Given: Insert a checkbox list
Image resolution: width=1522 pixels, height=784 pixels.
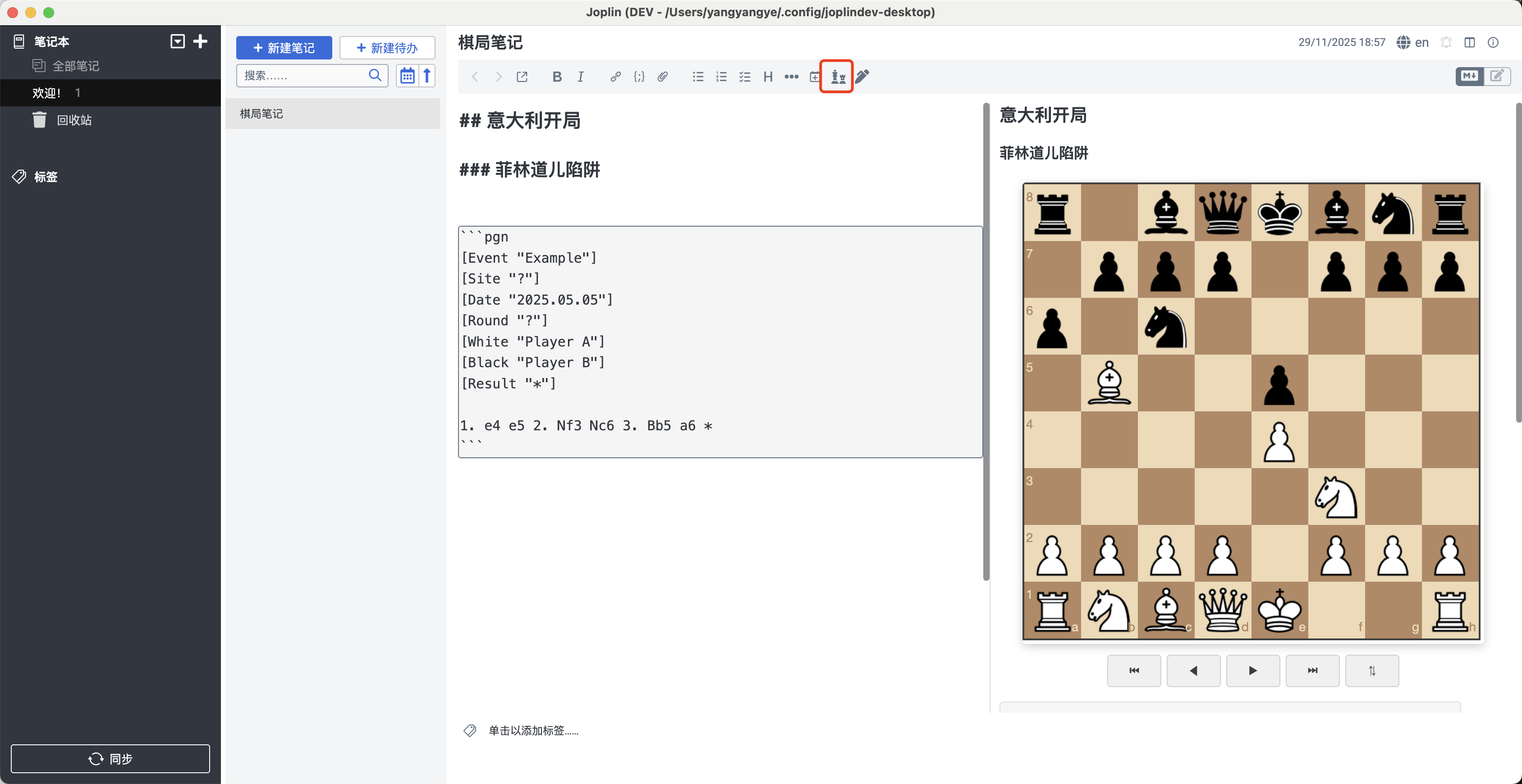Looking at the screenshot, I should point(744,76).
